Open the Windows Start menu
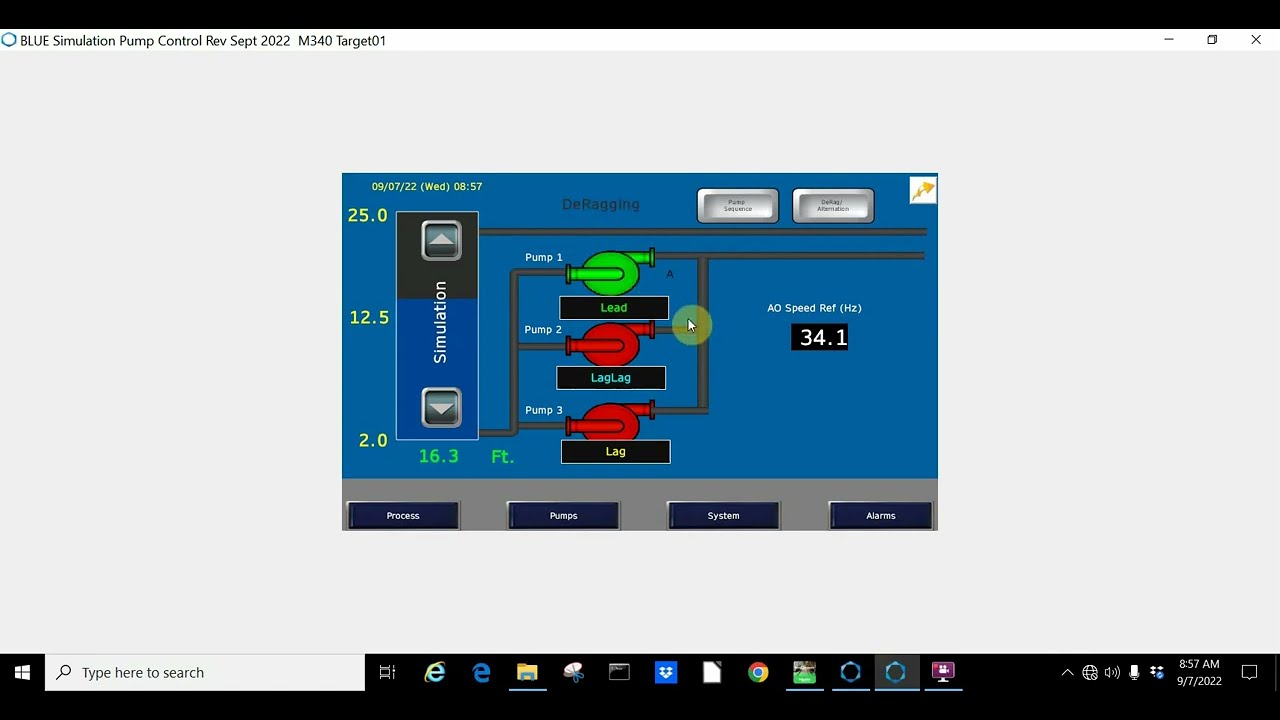This screenshot has width=1280, height=720. tap(22, 673)
